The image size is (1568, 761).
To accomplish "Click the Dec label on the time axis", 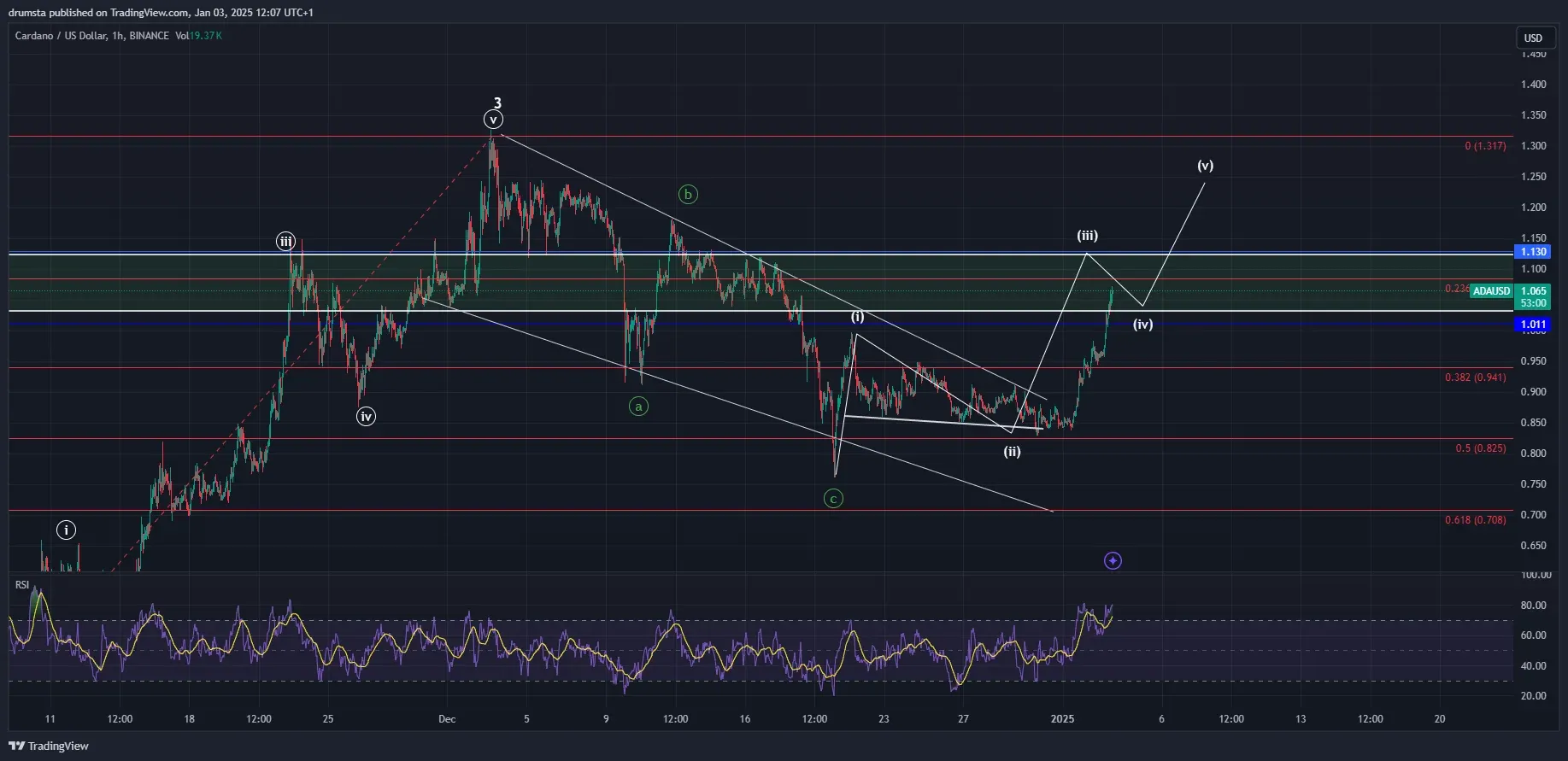I will coord(447,719).
